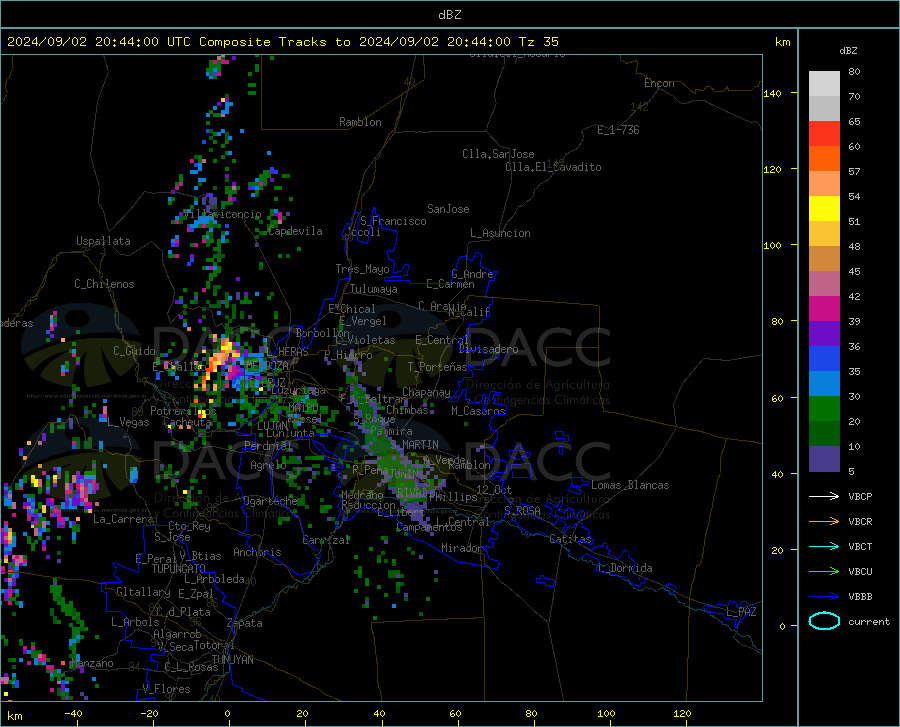Viewport: 900px width, 727px height.
Task: Click the 'Tres_Mayo' map label
Action: [362, 269]
